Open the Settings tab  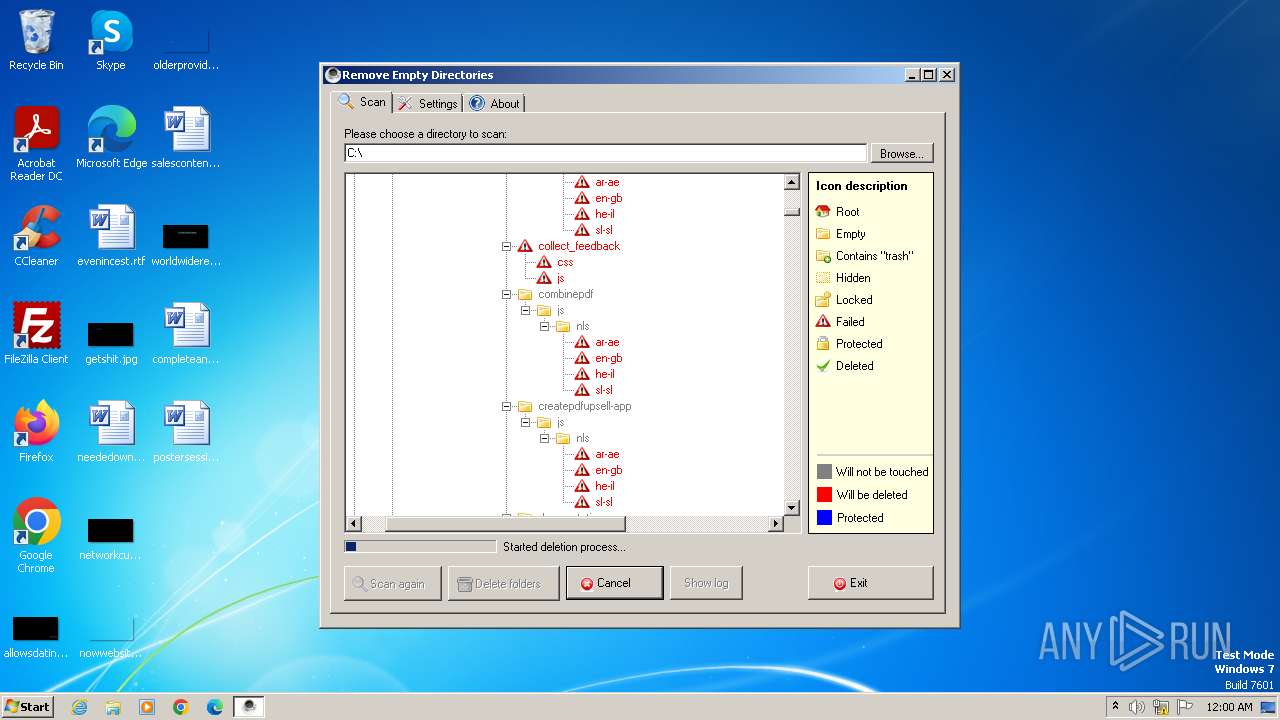point(427,103)
